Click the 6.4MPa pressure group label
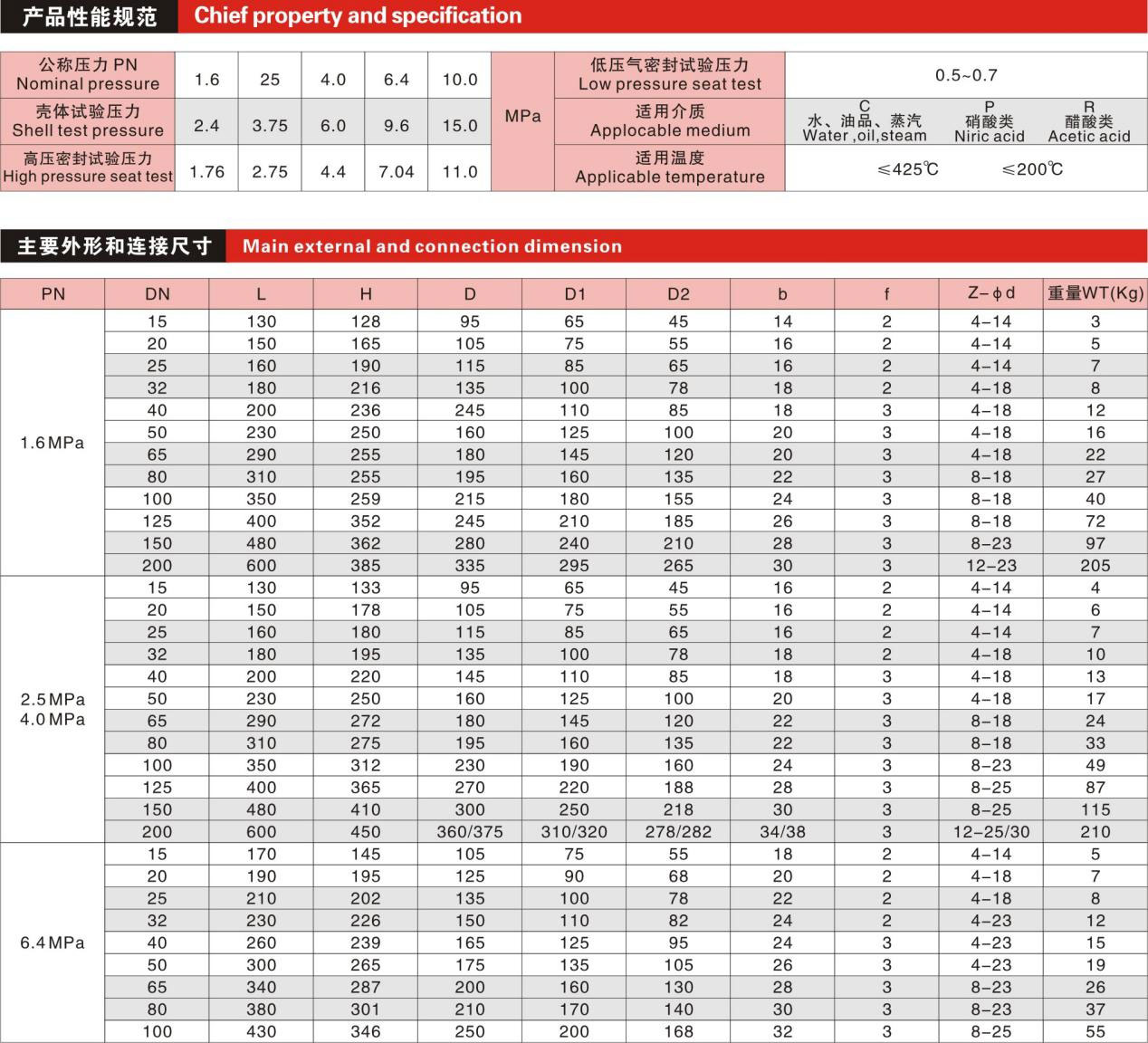 pyautogui.click(x=53, y=943)
